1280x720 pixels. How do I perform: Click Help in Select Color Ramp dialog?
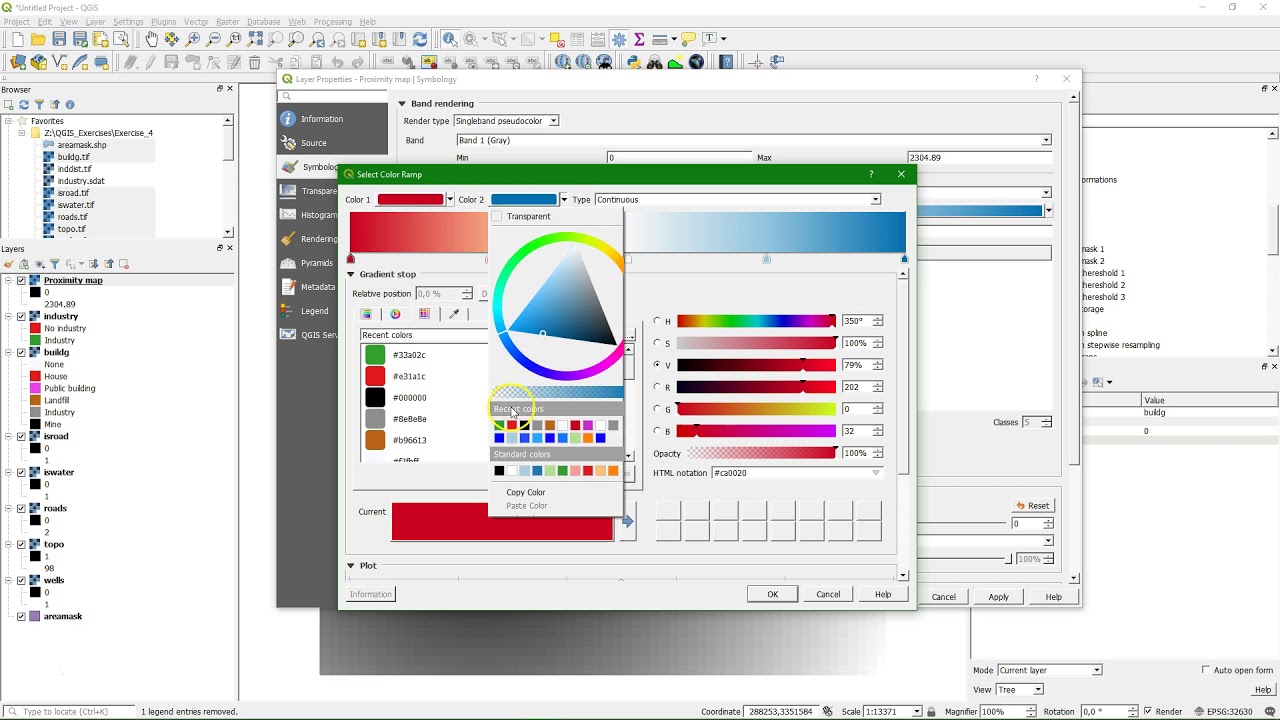[x=883, y=594]
